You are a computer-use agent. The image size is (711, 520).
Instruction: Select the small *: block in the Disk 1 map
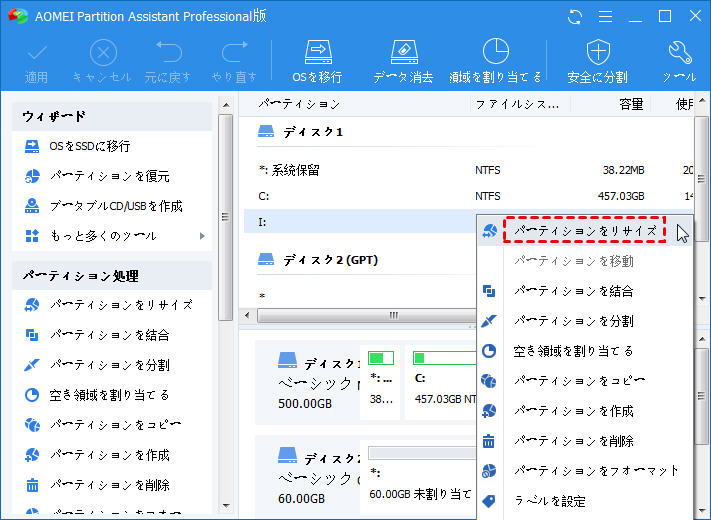tap(380, 382)
